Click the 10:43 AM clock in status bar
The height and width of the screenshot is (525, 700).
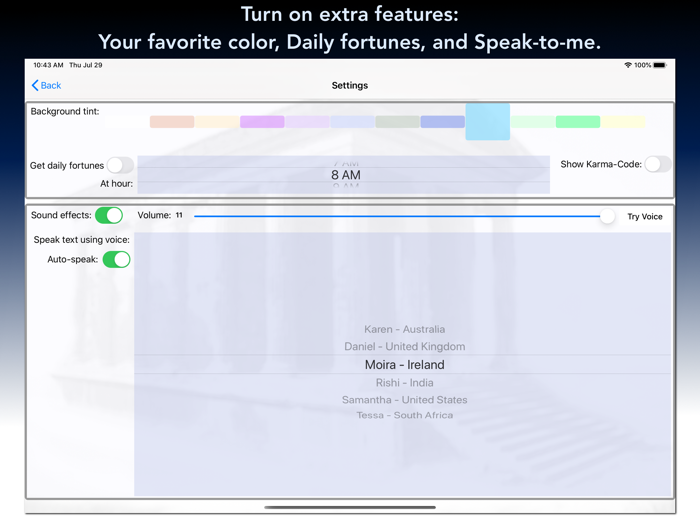click(48, 65)
